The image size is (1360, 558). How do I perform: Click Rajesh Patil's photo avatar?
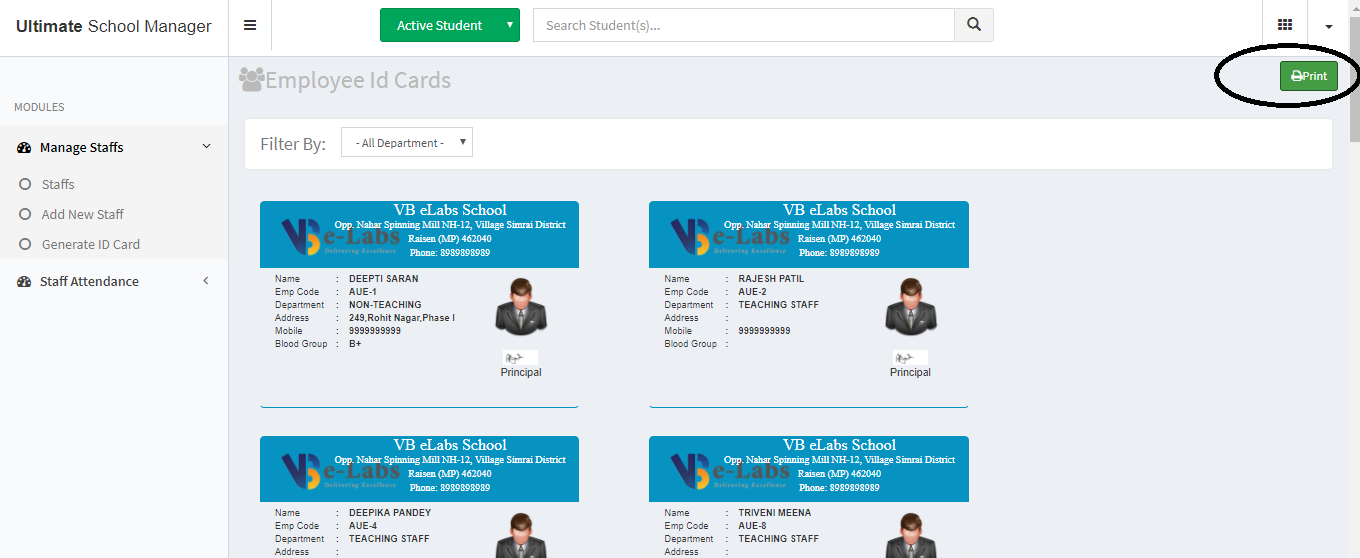[910, 306]
